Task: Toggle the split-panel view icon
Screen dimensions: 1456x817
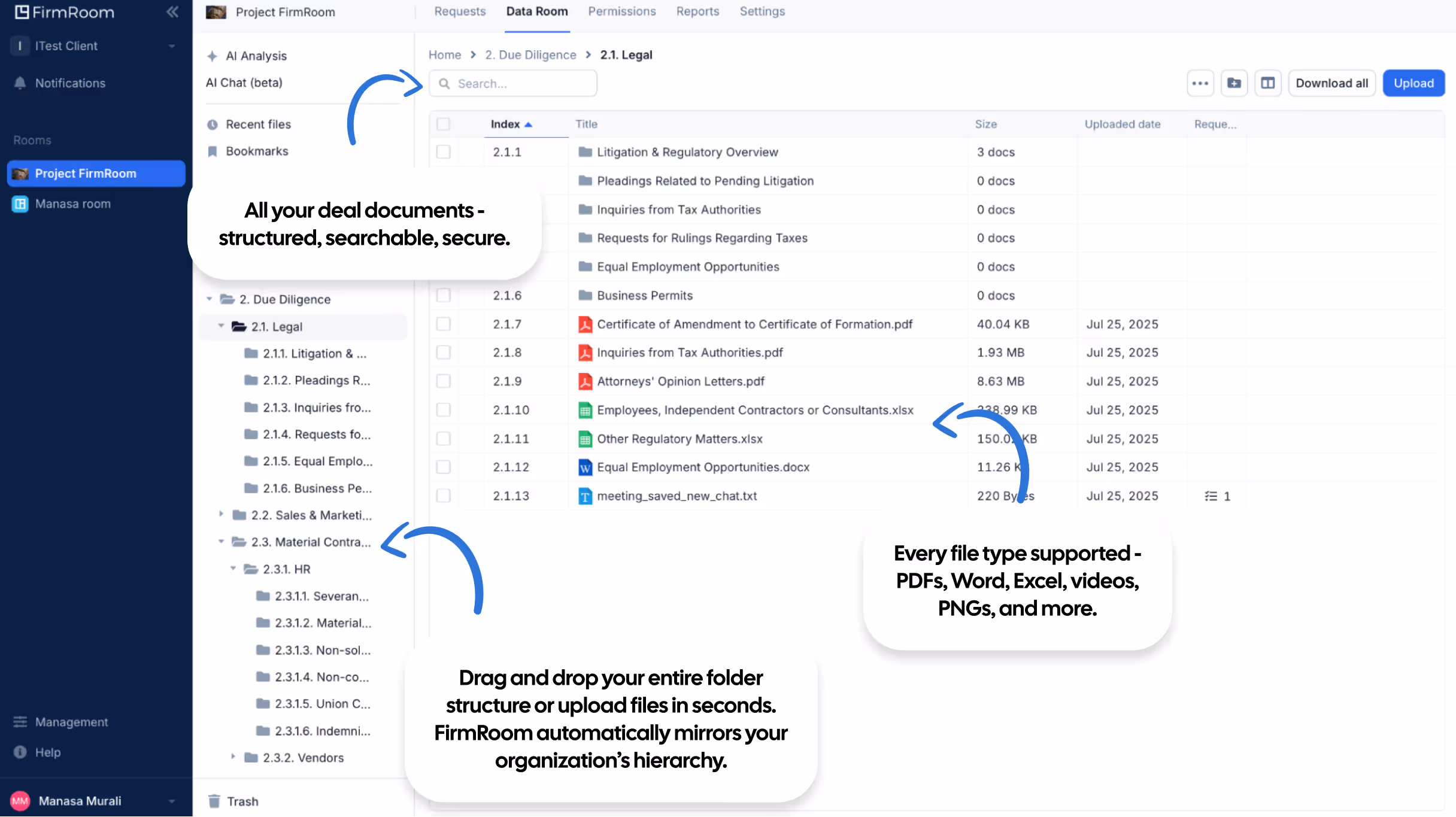Action: 1267,83
